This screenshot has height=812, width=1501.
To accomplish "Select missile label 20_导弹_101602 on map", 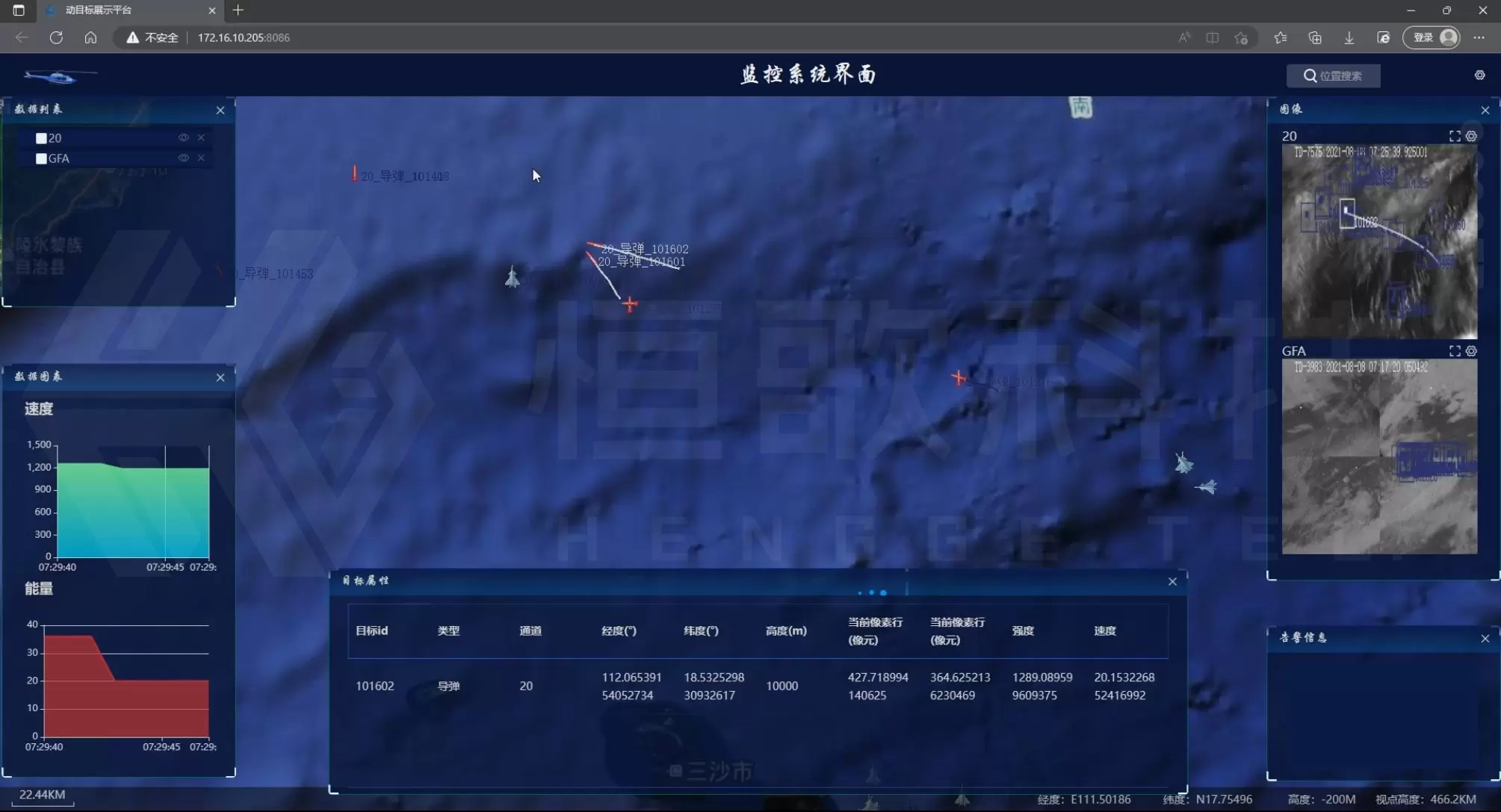I will point(645,249).
